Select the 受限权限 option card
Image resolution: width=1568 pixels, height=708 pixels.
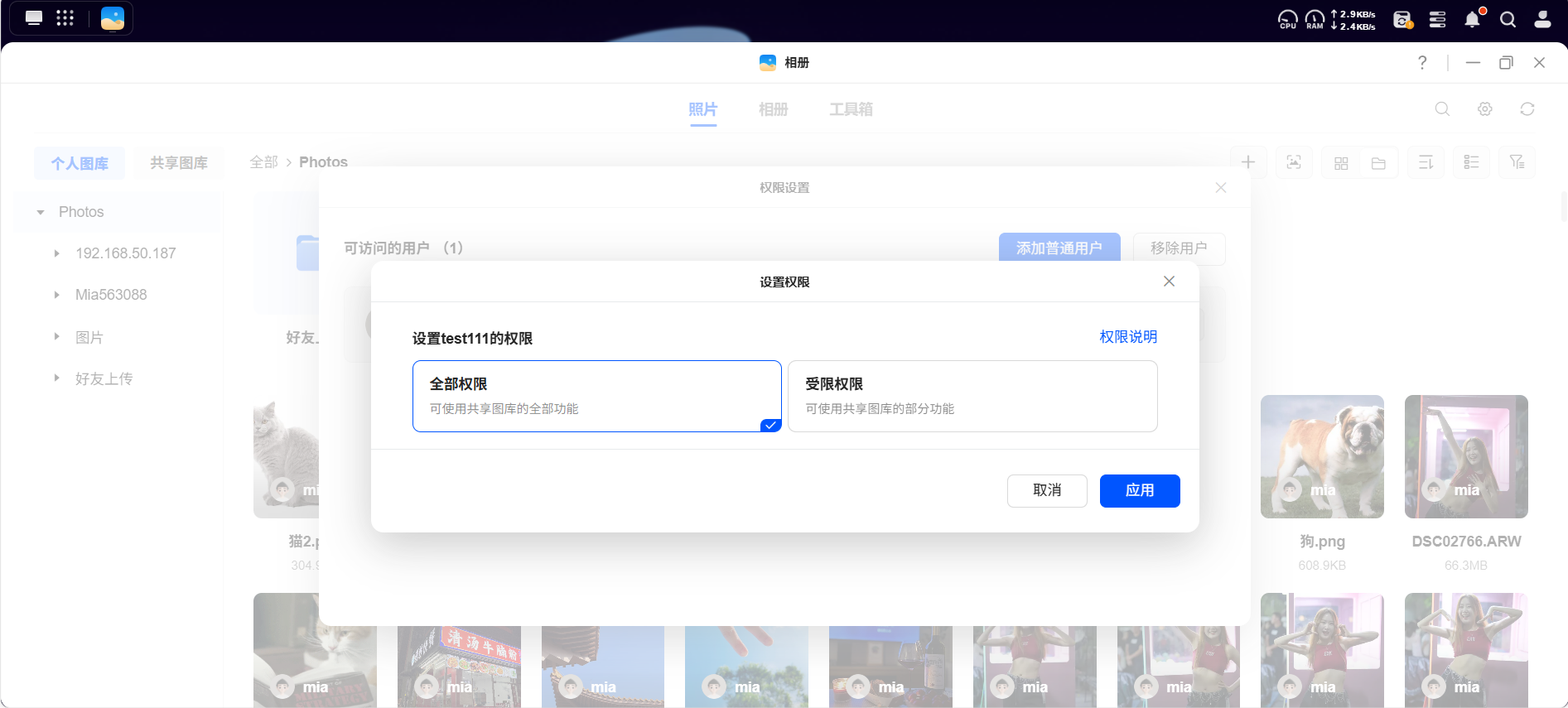[972, 396]
